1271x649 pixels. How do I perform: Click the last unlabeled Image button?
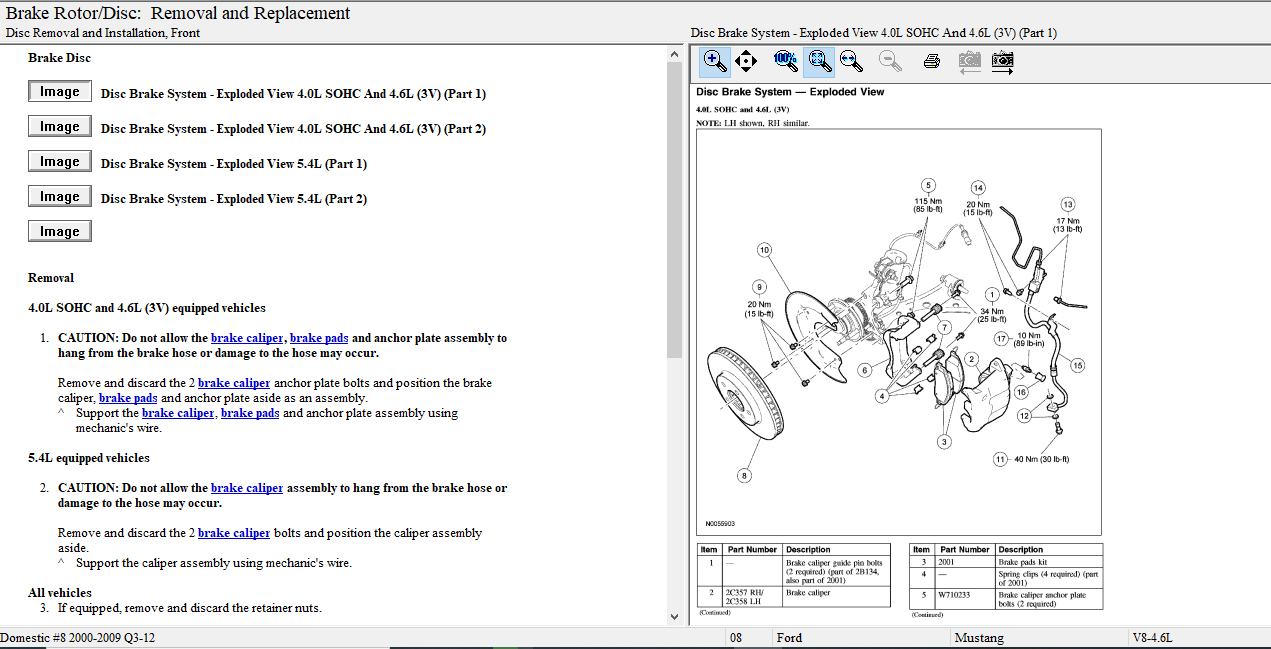pyautogui.click(x=60, y=232)
